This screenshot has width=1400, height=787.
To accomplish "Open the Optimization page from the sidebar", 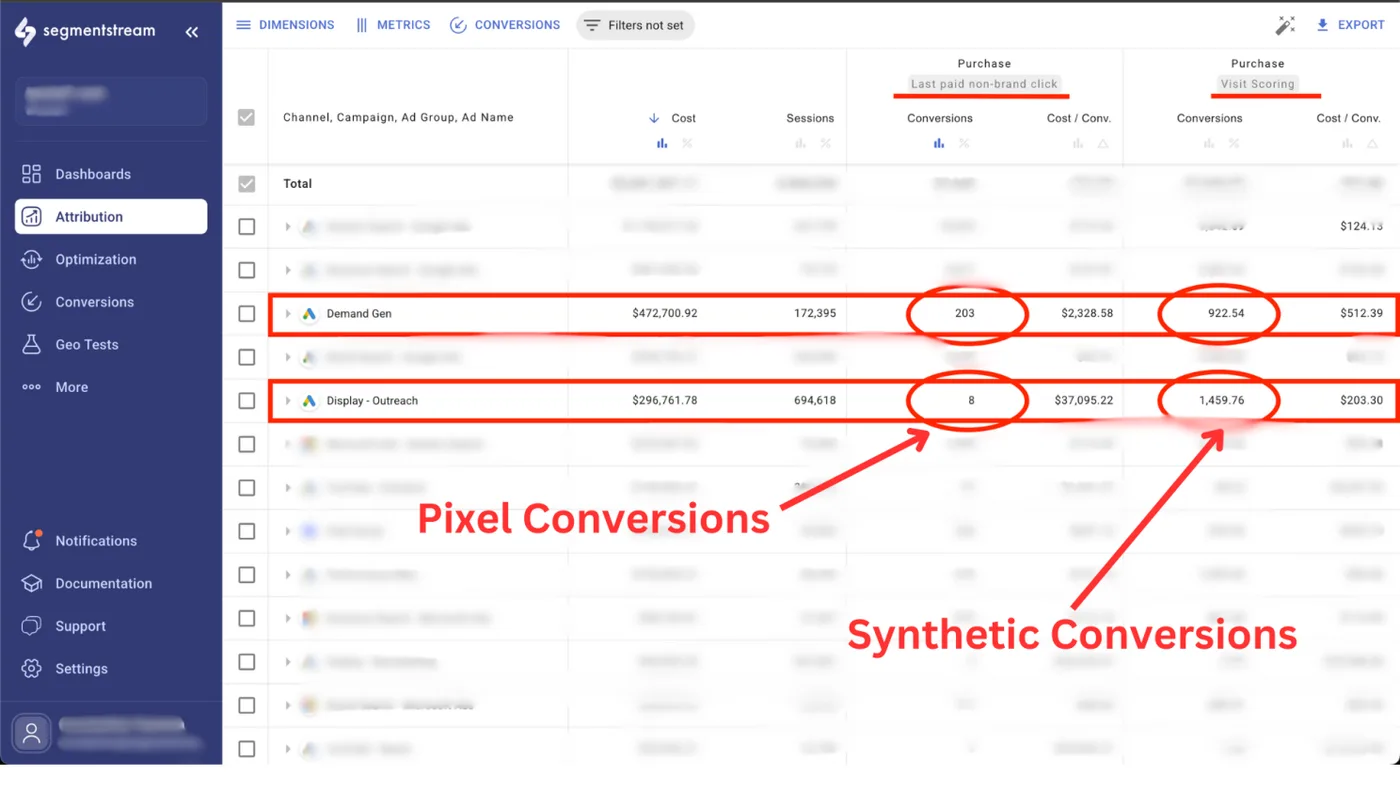I will [92, 259].
